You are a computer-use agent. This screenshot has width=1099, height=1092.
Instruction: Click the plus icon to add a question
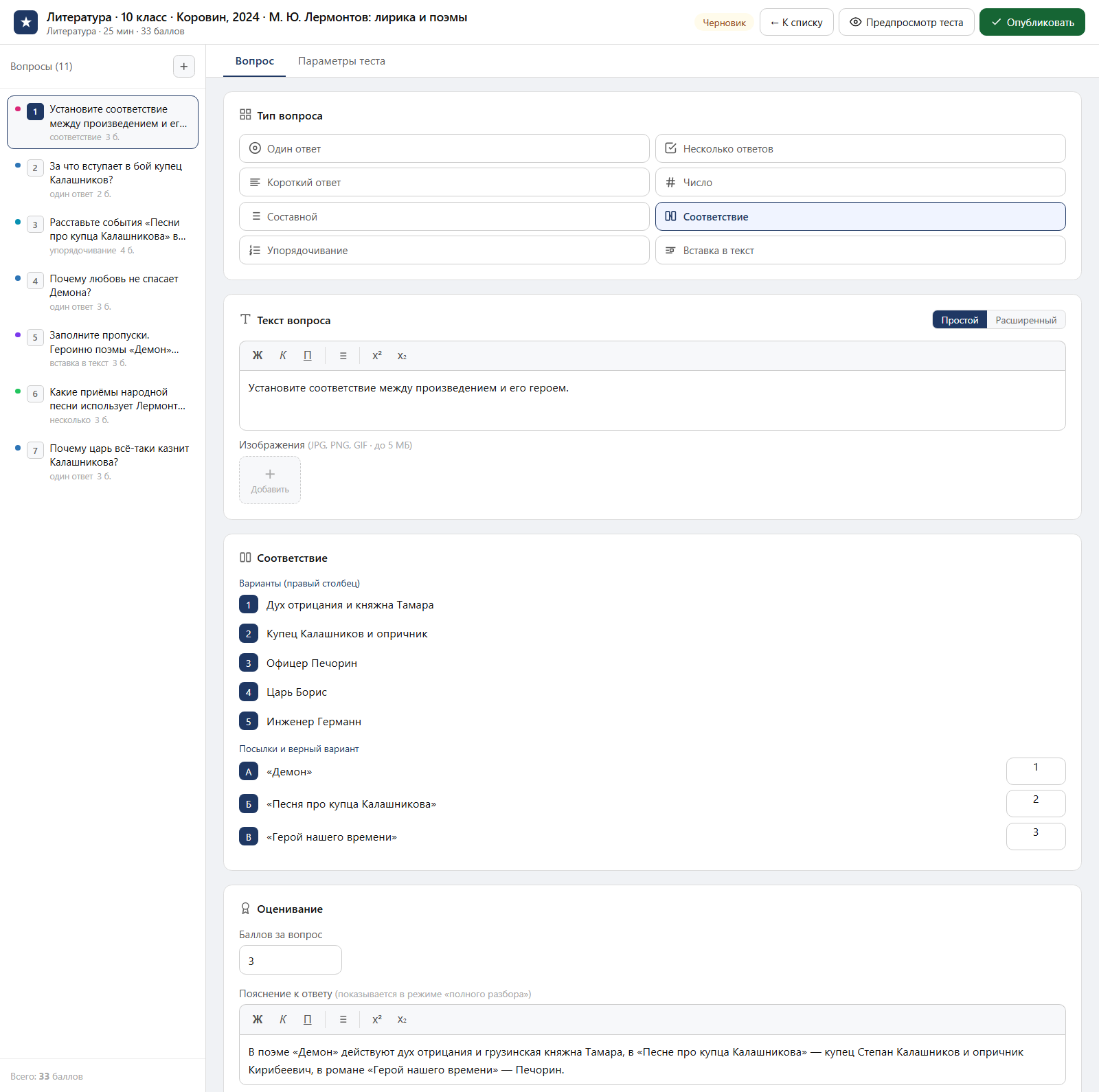tap(183, 67)
